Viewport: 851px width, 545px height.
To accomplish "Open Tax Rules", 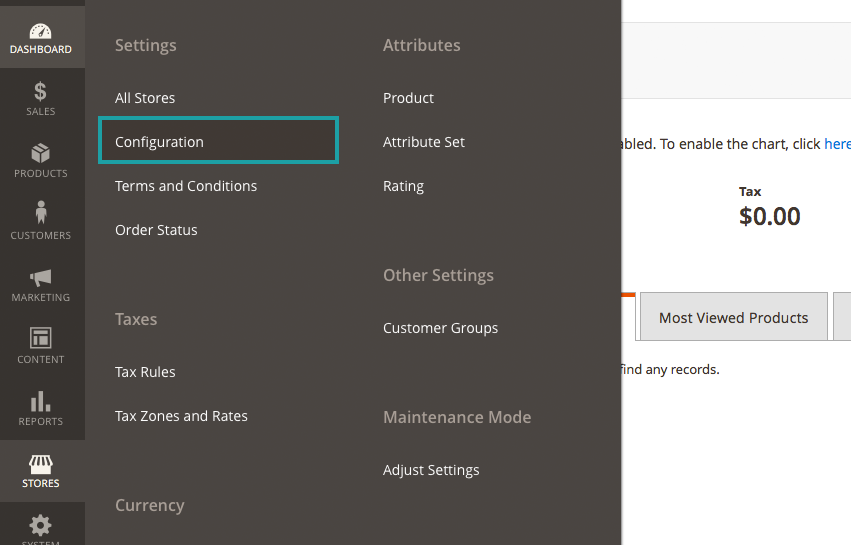I will [x=145, y=372].
